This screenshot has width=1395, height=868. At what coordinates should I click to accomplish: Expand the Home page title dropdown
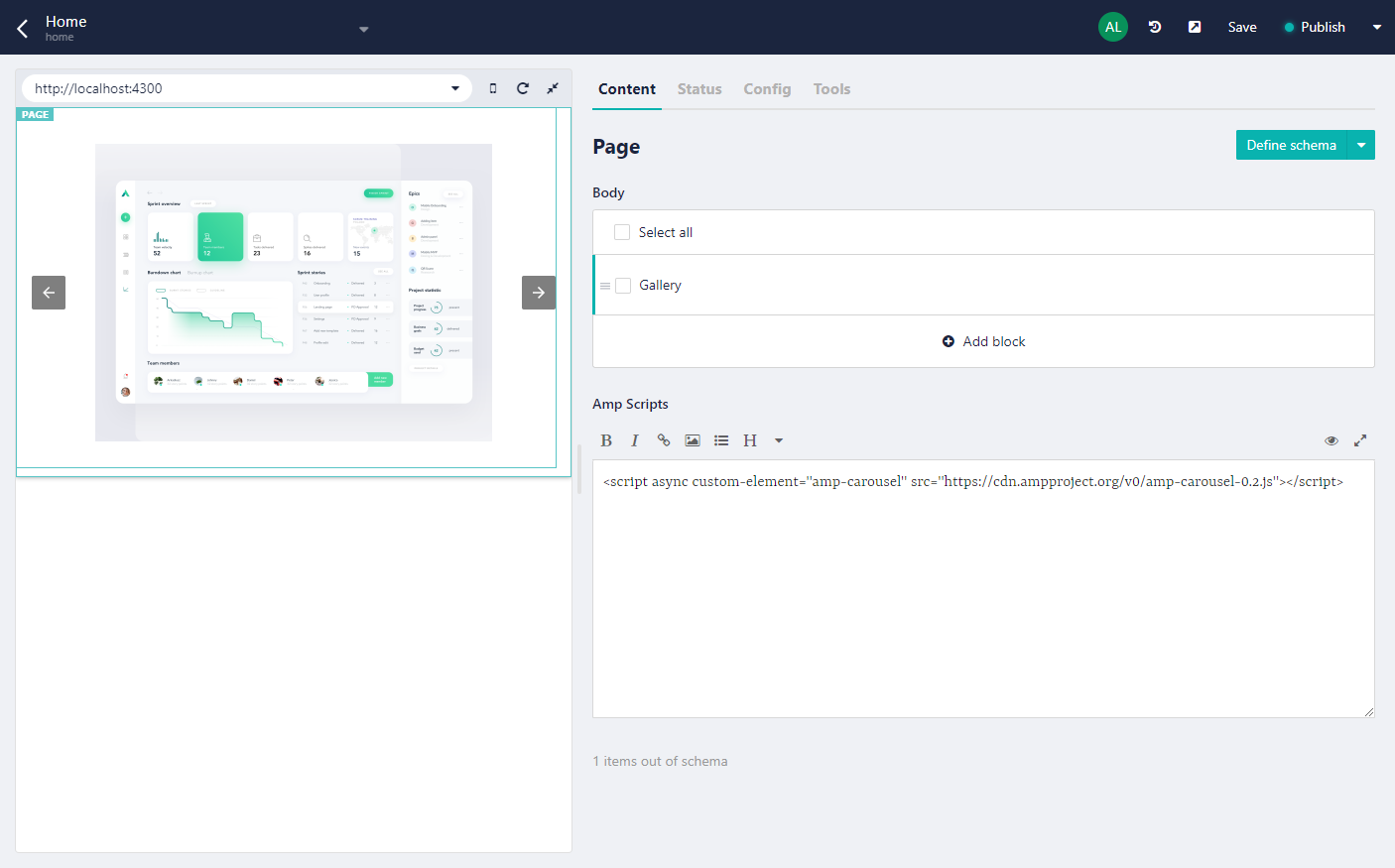point(364,29)
